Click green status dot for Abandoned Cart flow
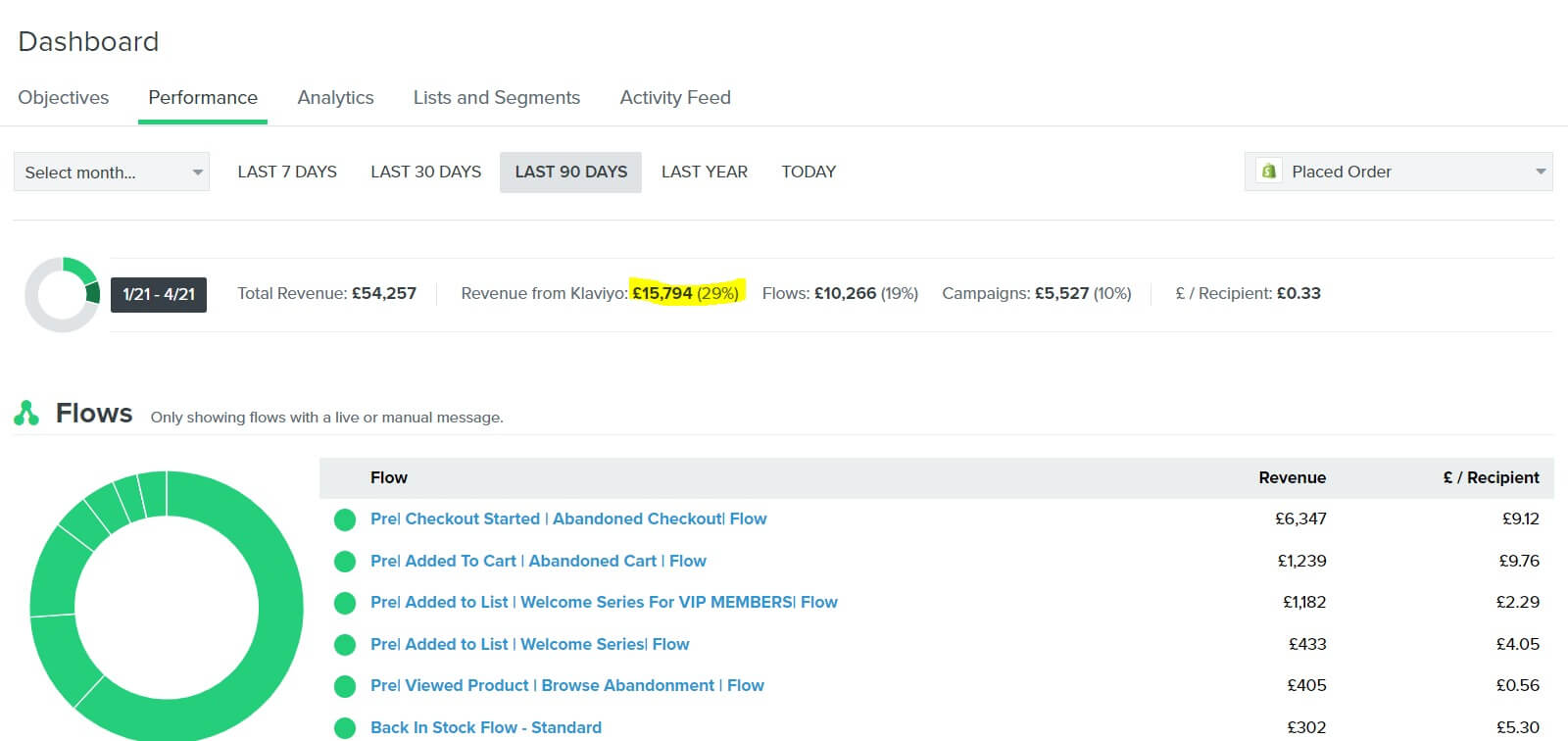This screenshot has height=741, width=1568. click(x=345, y=562)
